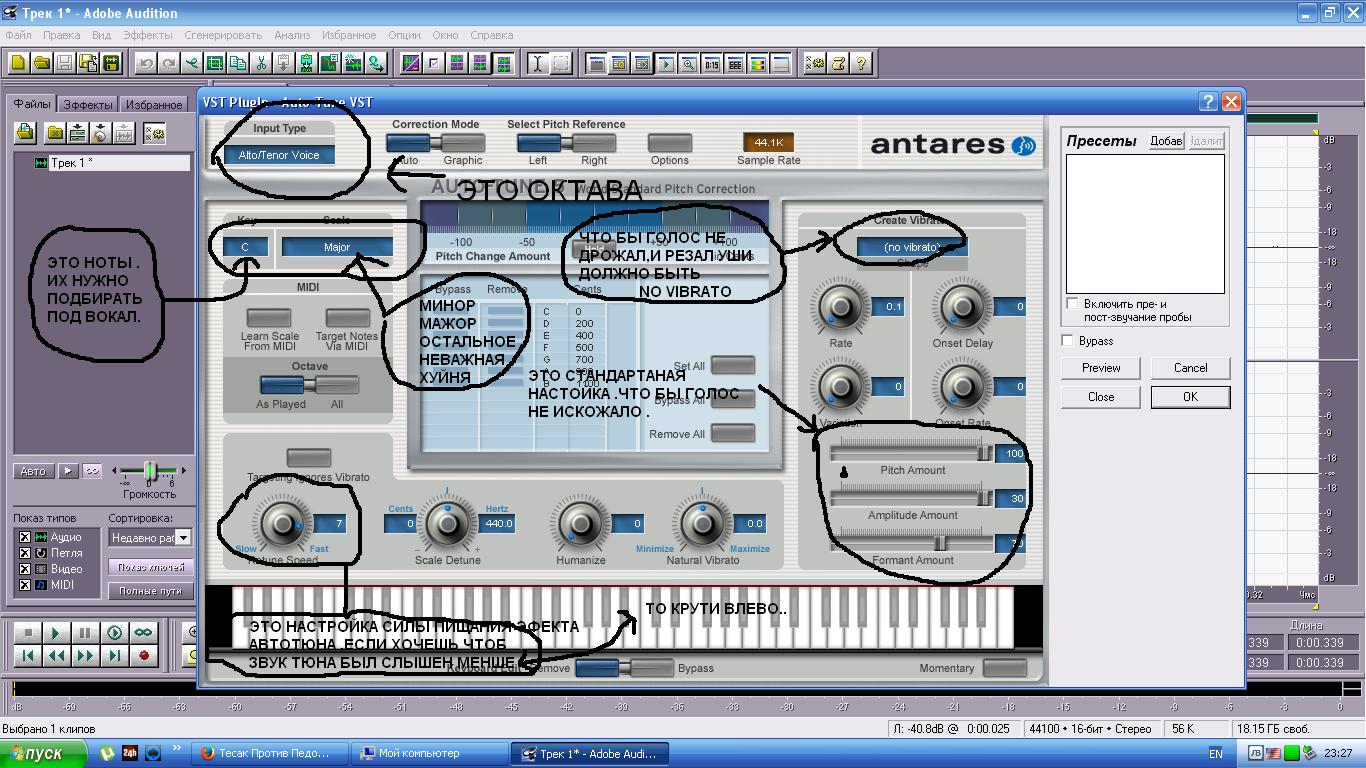Click the infinity Loop play button
Viewport: 1366px width, 768px height.
[143, 633]
